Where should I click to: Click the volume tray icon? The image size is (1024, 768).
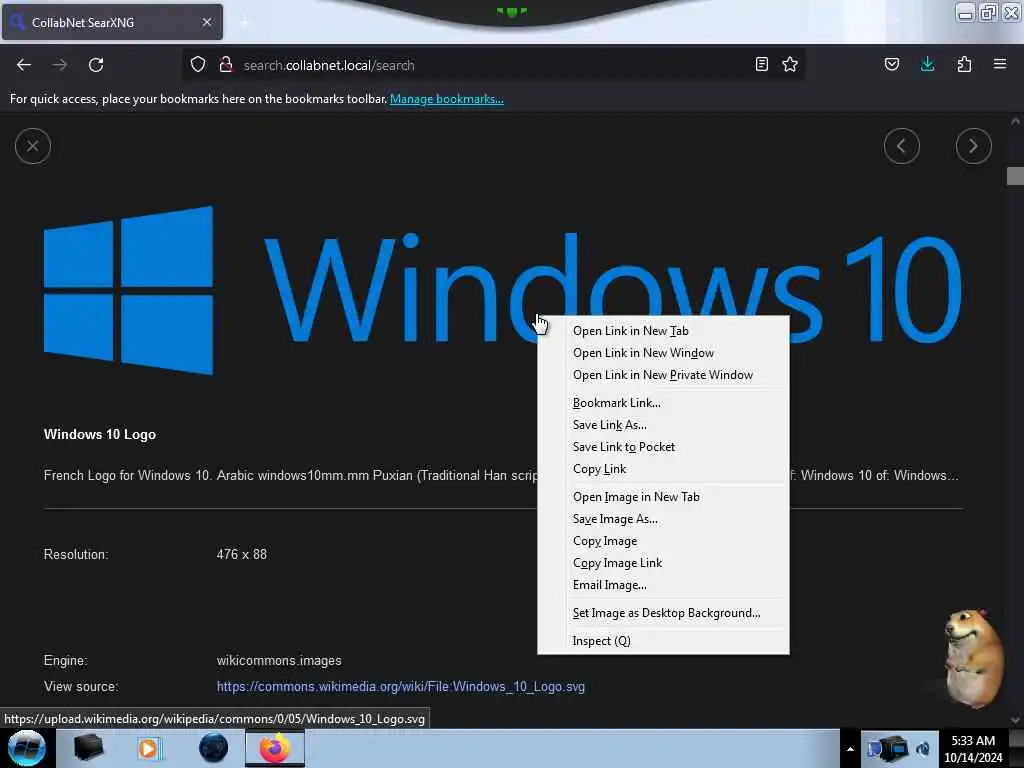point(923,749)
